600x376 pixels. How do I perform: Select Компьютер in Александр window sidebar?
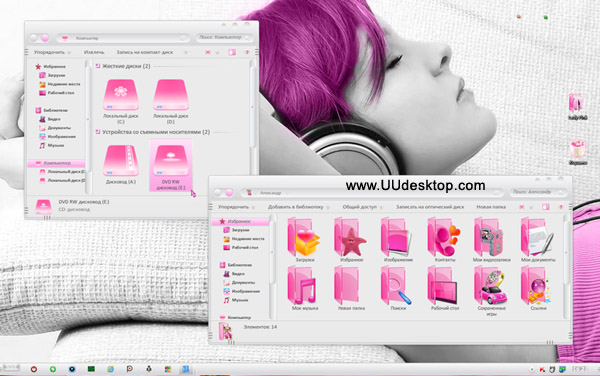click(x=235, y=317)
